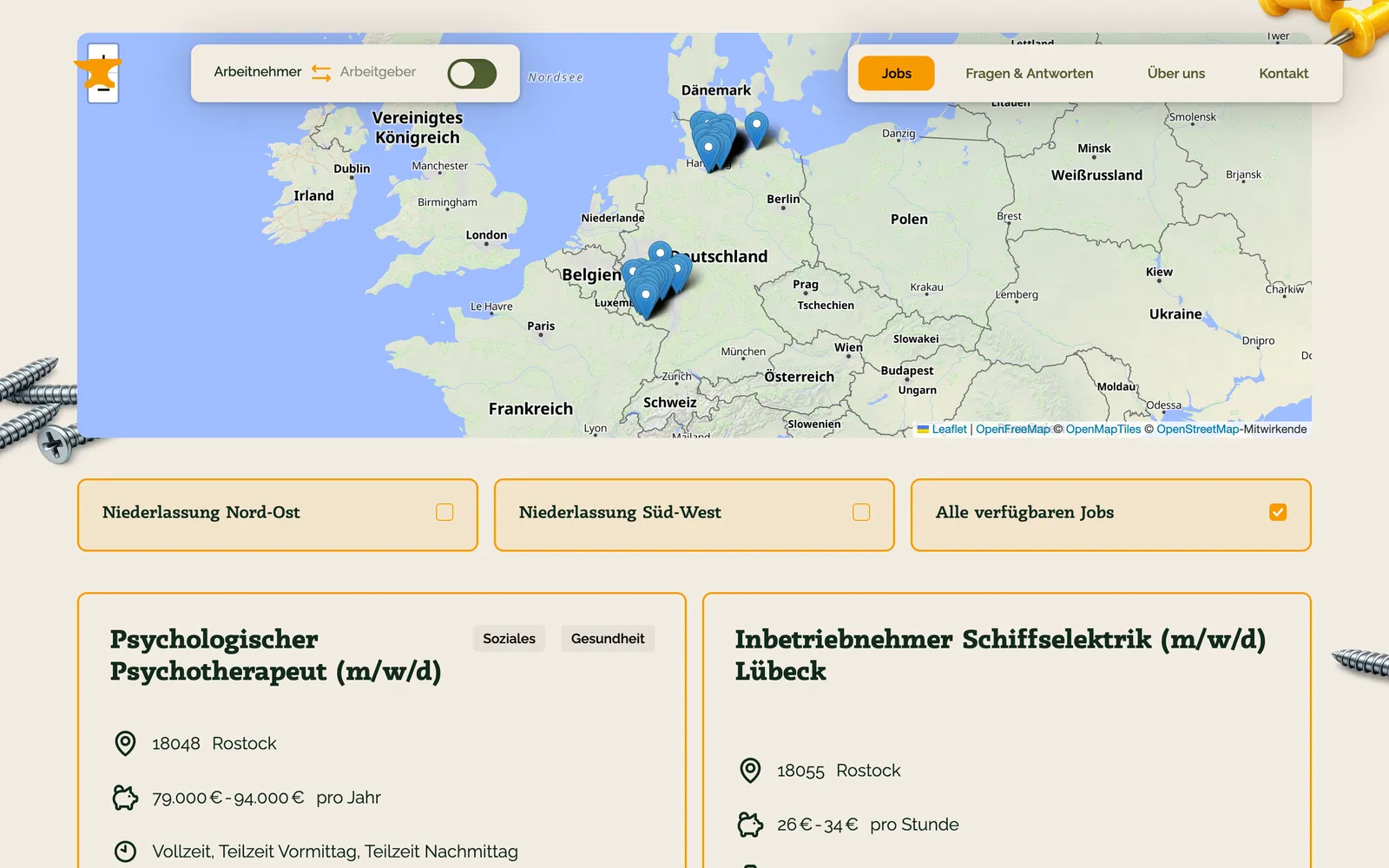Viewport: 1389px width, 868px height.
Task: Click clock icon beside Vollzeit working hours
Action: click(125, 852)
